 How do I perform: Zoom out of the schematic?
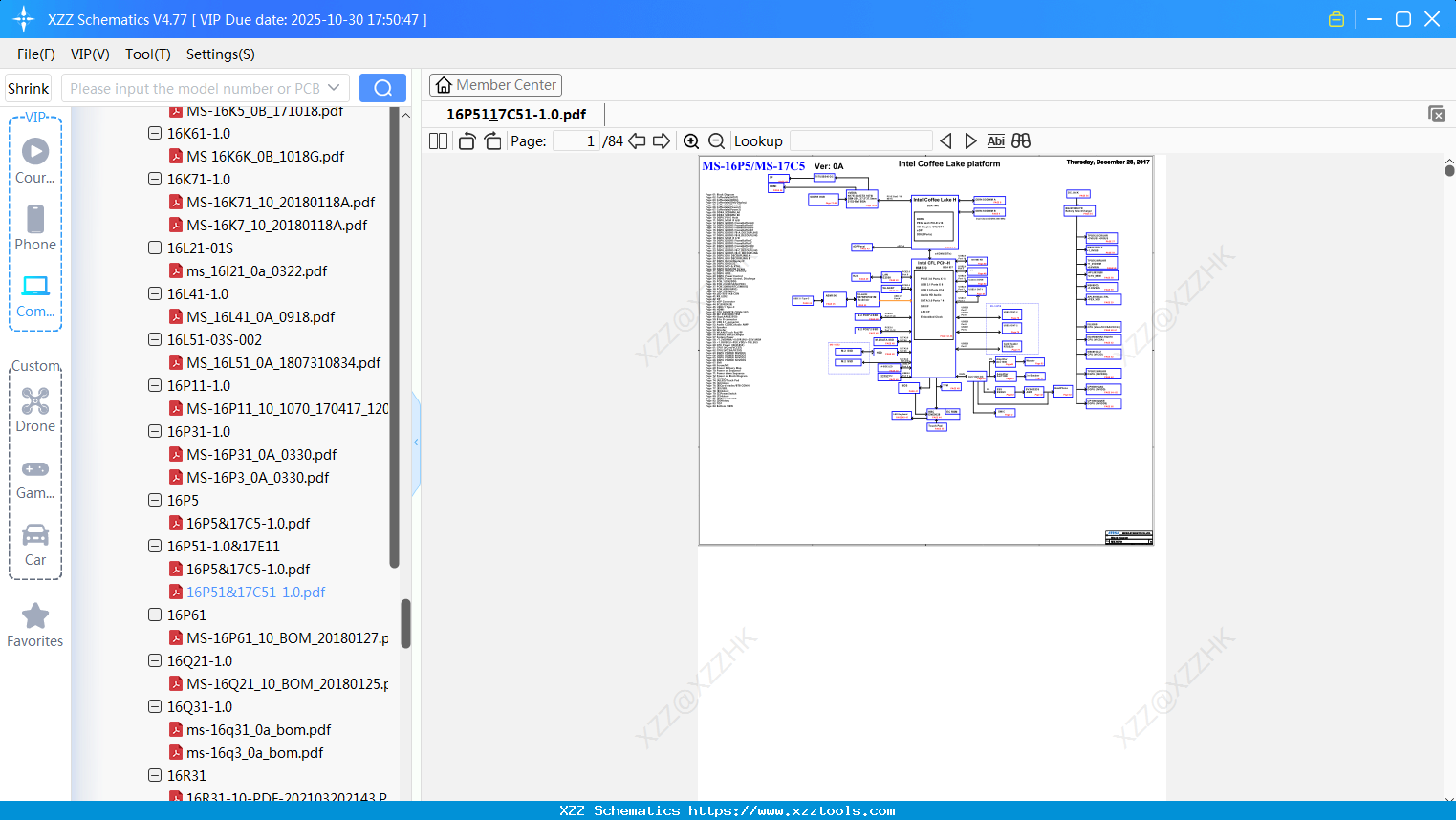pos(716,141)
